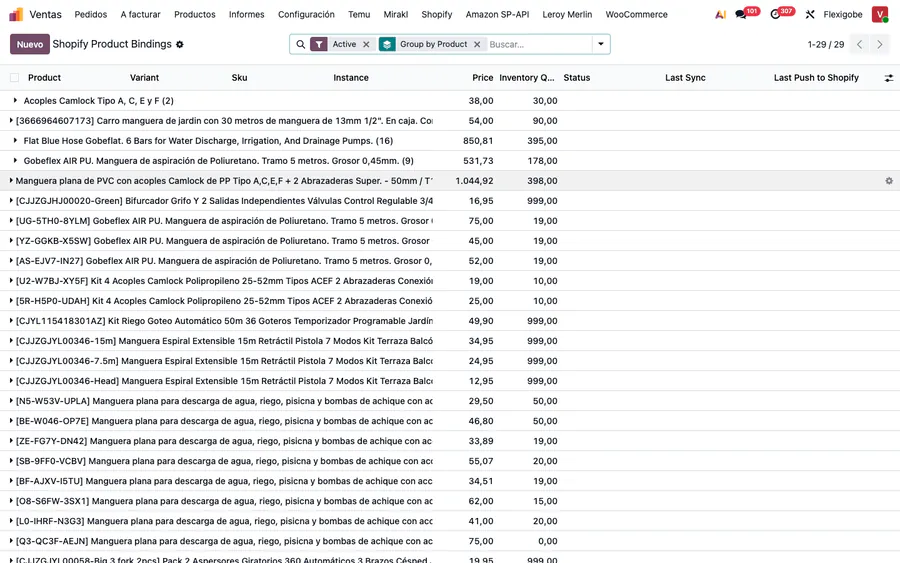Expand the [CJYL115418301AZ] Kit Riego Goteo group
Screen dimensions: 900x563
pyautogui.click(x=11, y=321)
